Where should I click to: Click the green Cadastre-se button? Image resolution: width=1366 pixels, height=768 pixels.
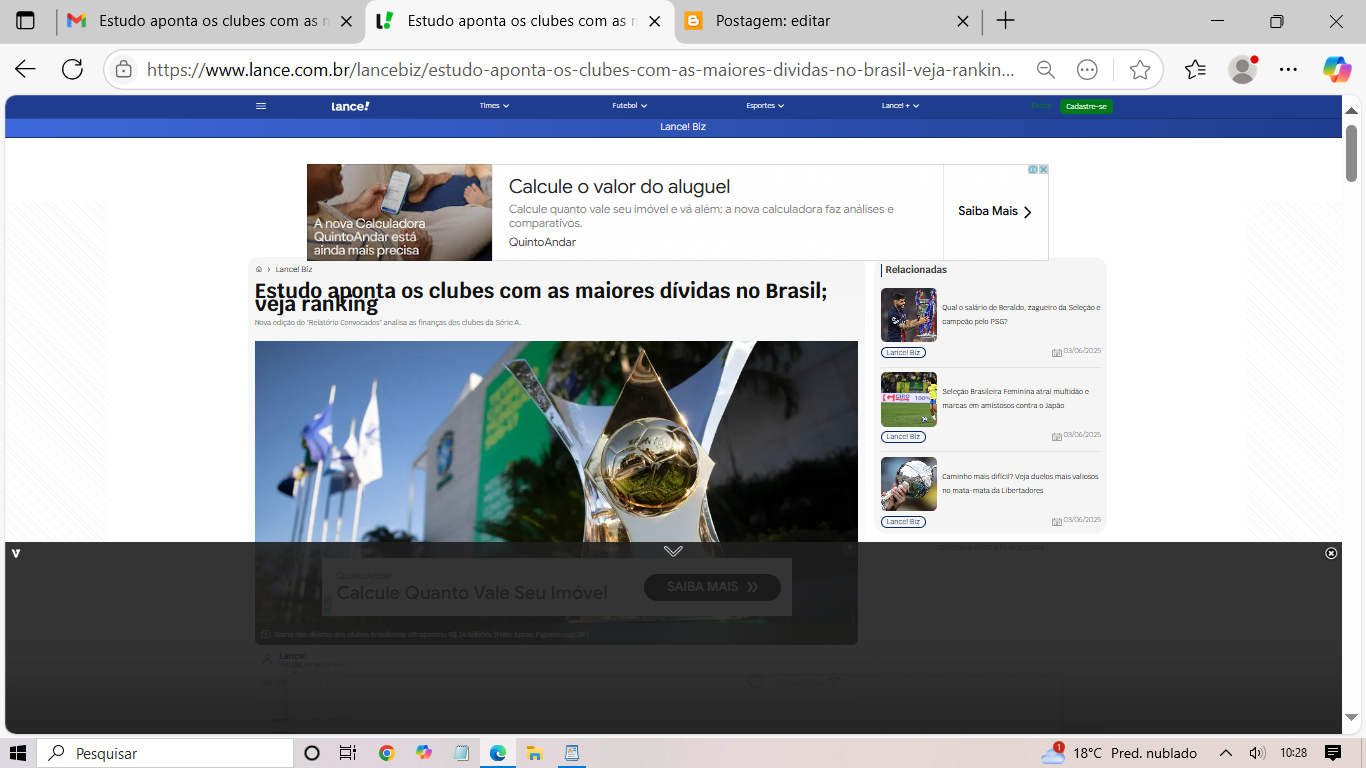tap(1086, 106)
